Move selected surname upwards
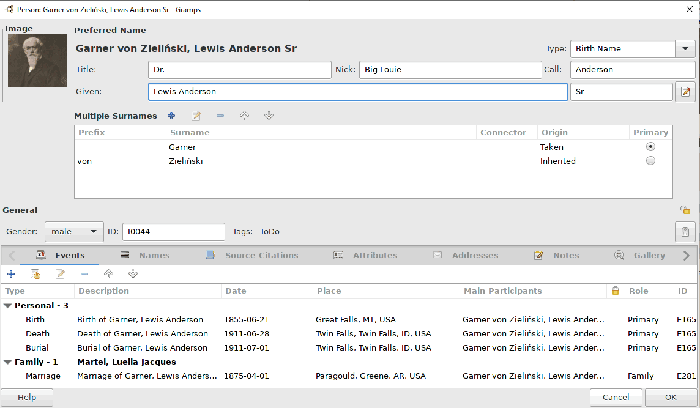Viewport: 700px width, 408px height. point(244,116)
